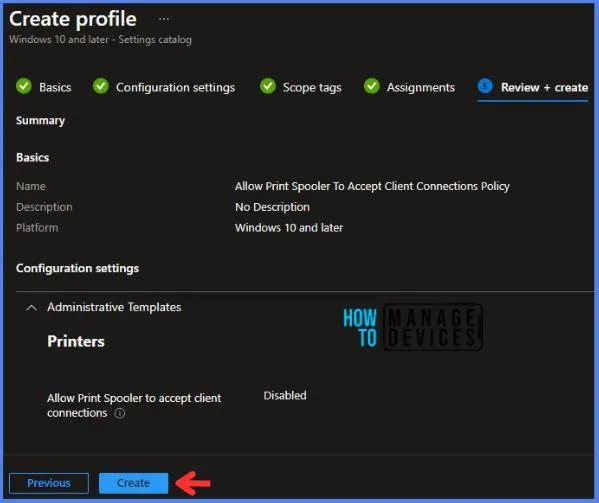599x503 pixels.
Task: Click 'Allow Print Spooler to accept client connections' label
Action: (134, 405)
